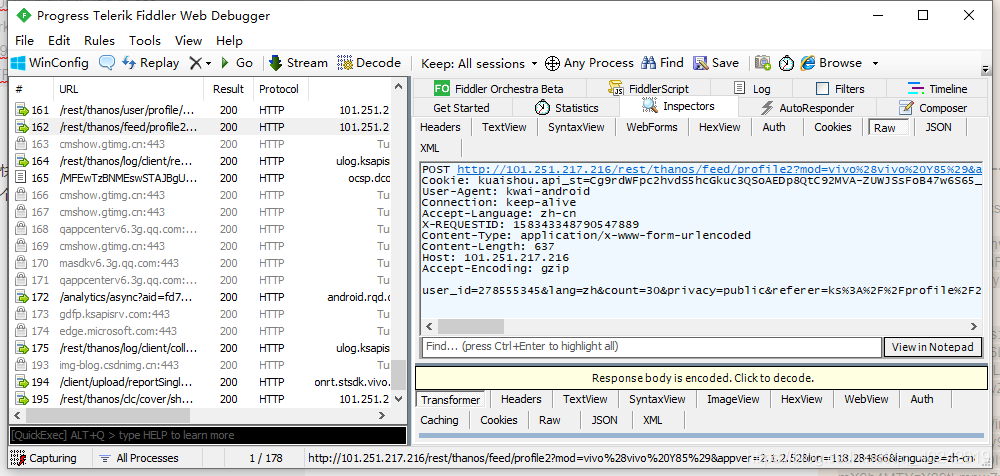Switch to Fiddler Orchestra Beta tab
The height and width of the screenshot is (476, 1000).
point(499,89)
